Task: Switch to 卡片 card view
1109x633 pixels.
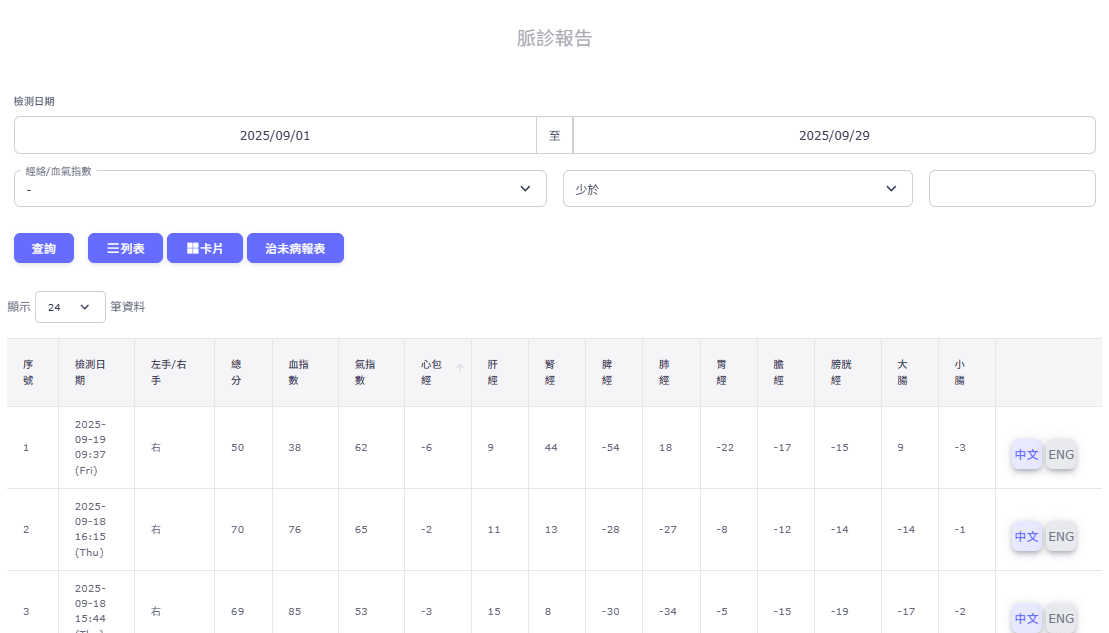Action: 205,248
